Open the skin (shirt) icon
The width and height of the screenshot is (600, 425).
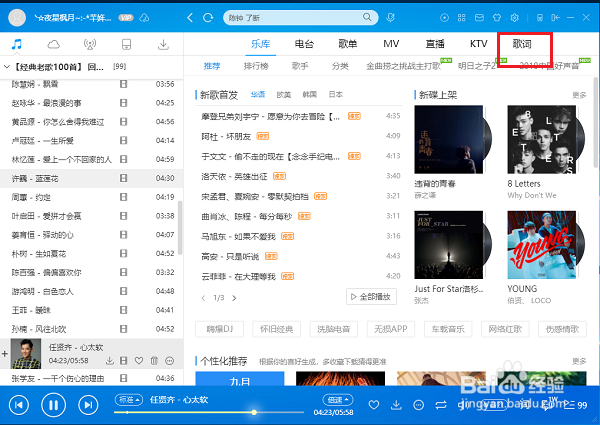(497, 18)
